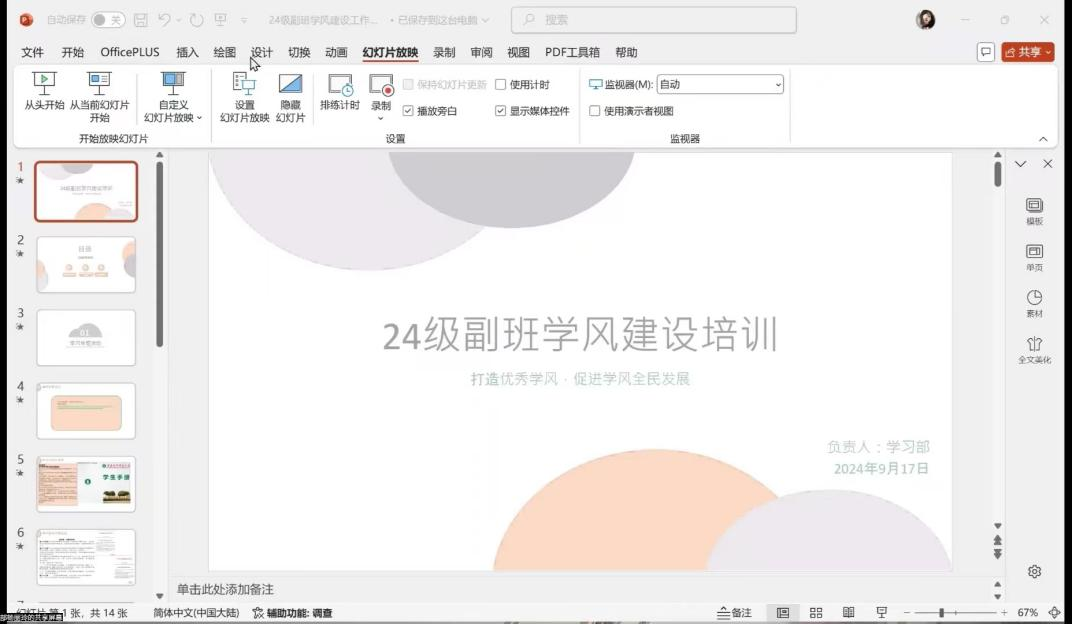
Task: Toggle the 自动保存 autosave switch
Action: tap(107, 20)
